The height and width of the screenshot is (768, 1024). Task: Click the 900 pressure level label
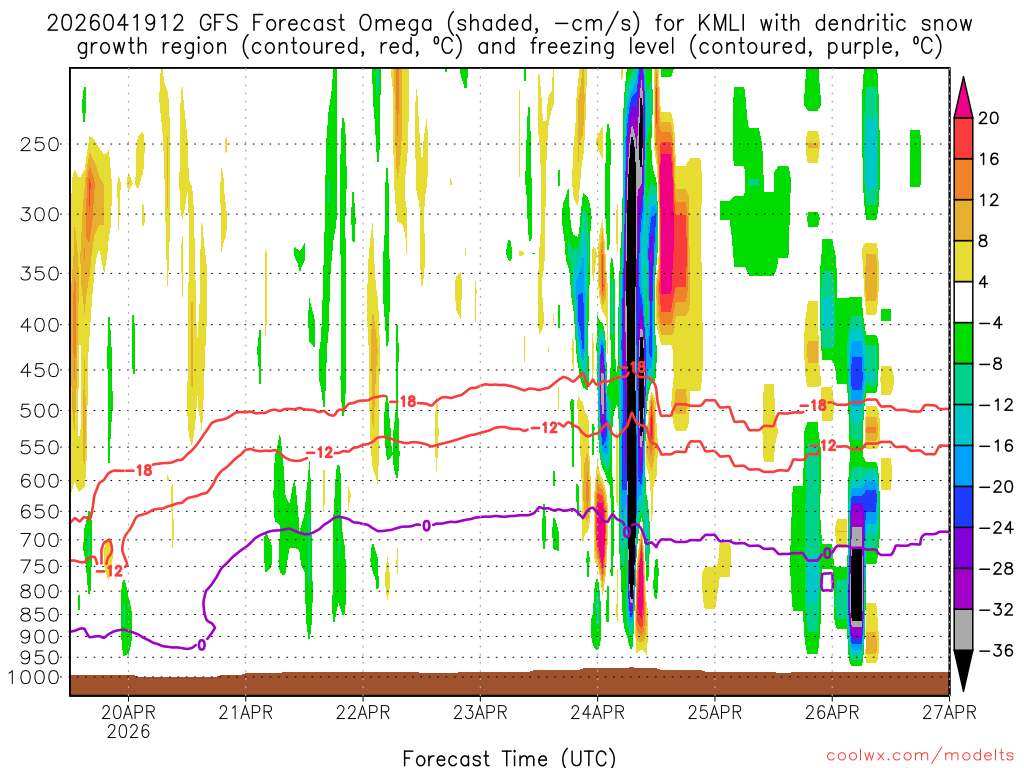[x=40, y=637]
